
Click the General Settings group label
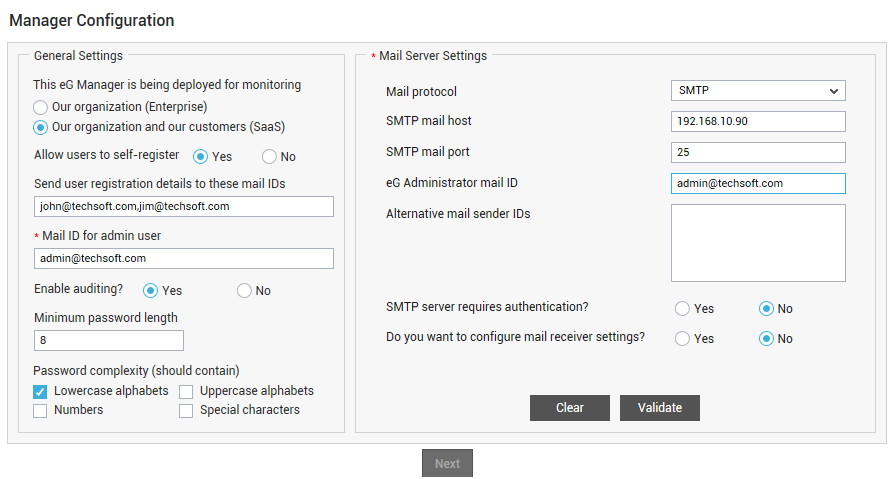[x=78, y=56]
